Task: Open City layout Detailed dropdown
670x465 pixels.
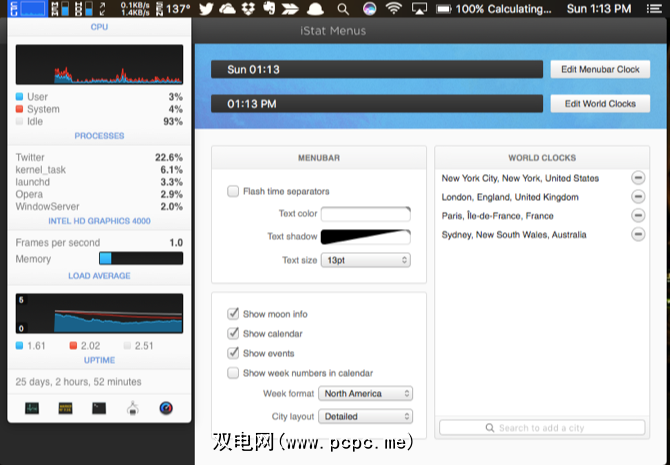Action: (x=365, y=416)
